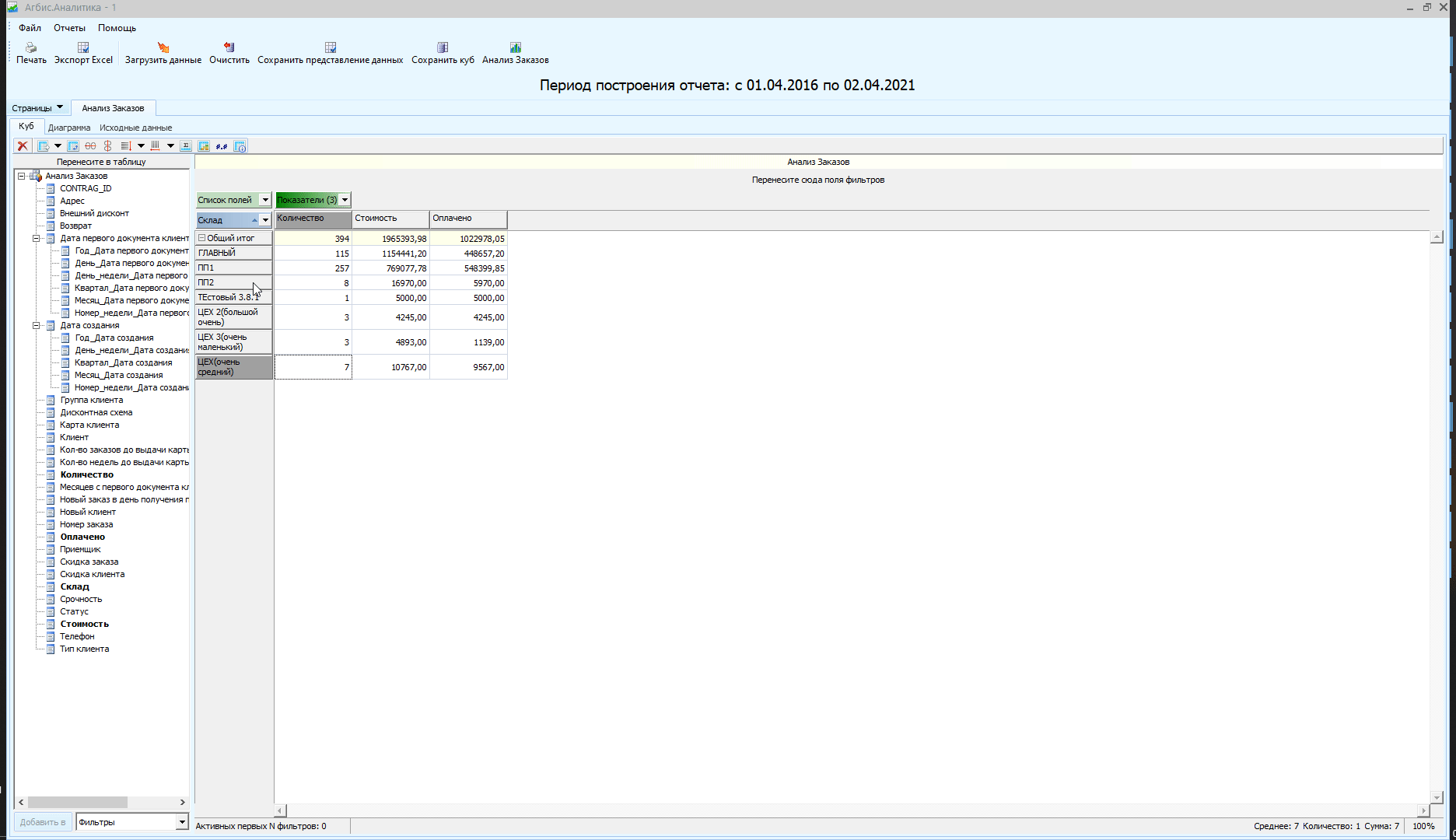1456x840 pixels.
Task: Open the Помощь menu
Action: tap(117, 28)
